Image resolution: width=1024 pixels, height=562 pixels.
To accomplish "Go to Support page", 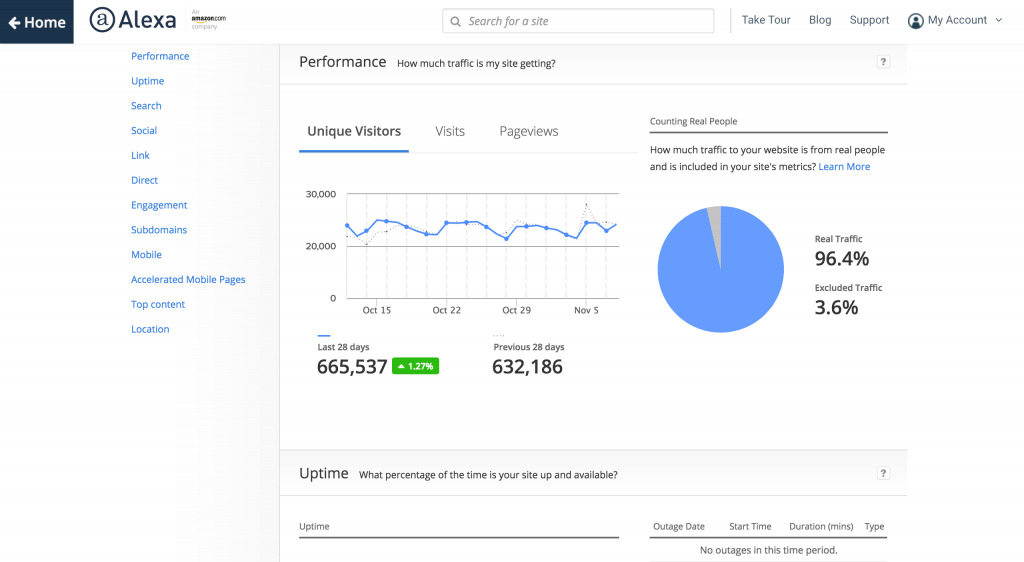I will 869,20.
